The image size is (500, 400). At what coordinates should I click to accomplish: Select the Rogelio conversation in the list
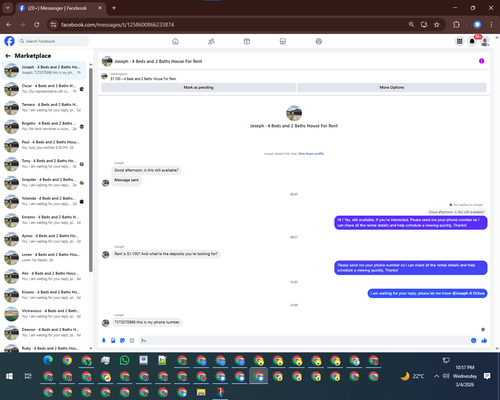click(x=44, y=126)
